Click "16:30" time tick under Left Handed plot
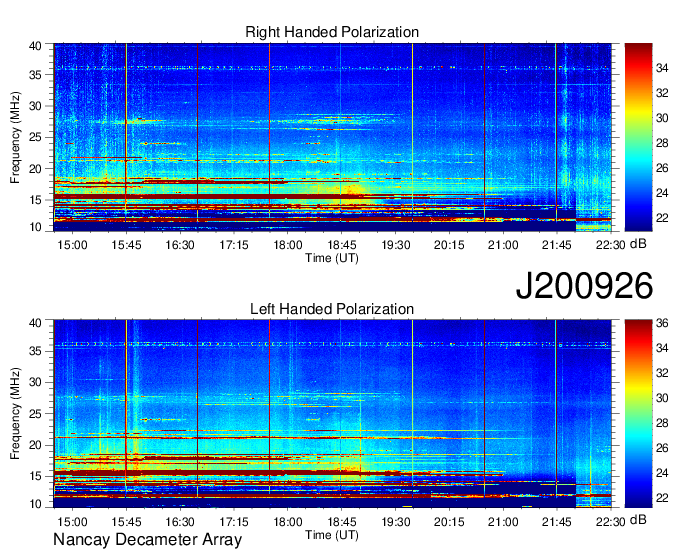This screenshot has width=680, height=552. [180, 522]
